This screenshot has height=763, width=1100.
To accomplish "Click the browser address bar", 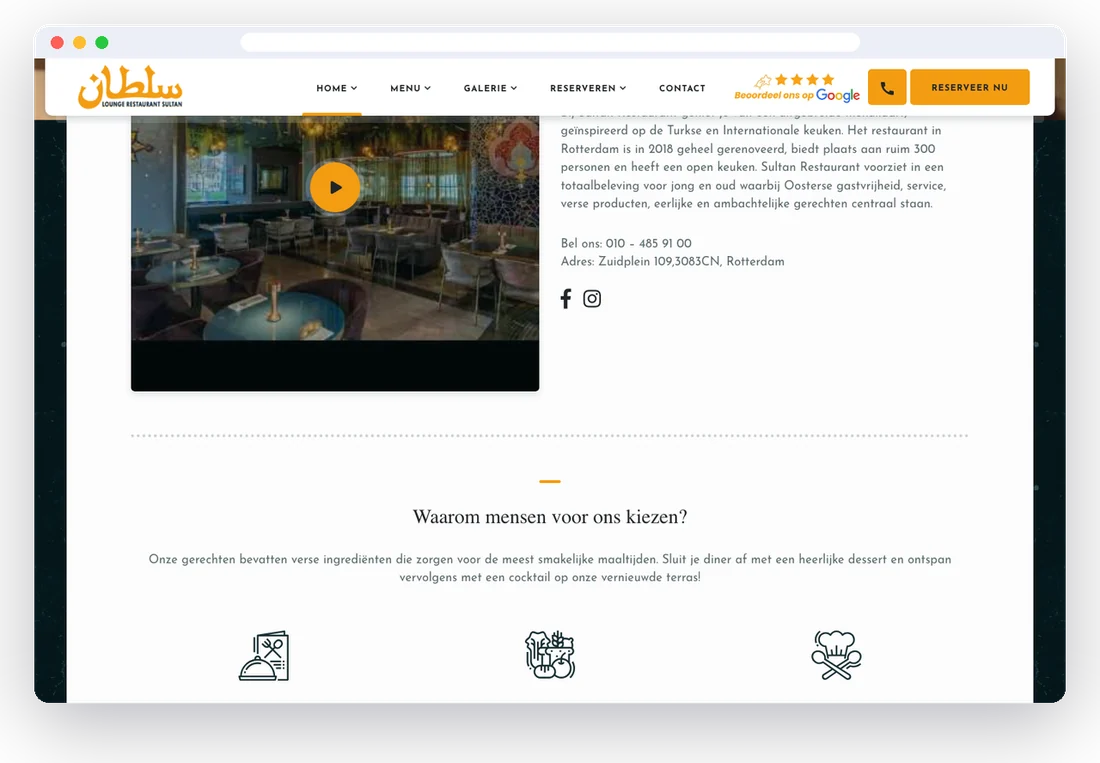I will 550,42.
